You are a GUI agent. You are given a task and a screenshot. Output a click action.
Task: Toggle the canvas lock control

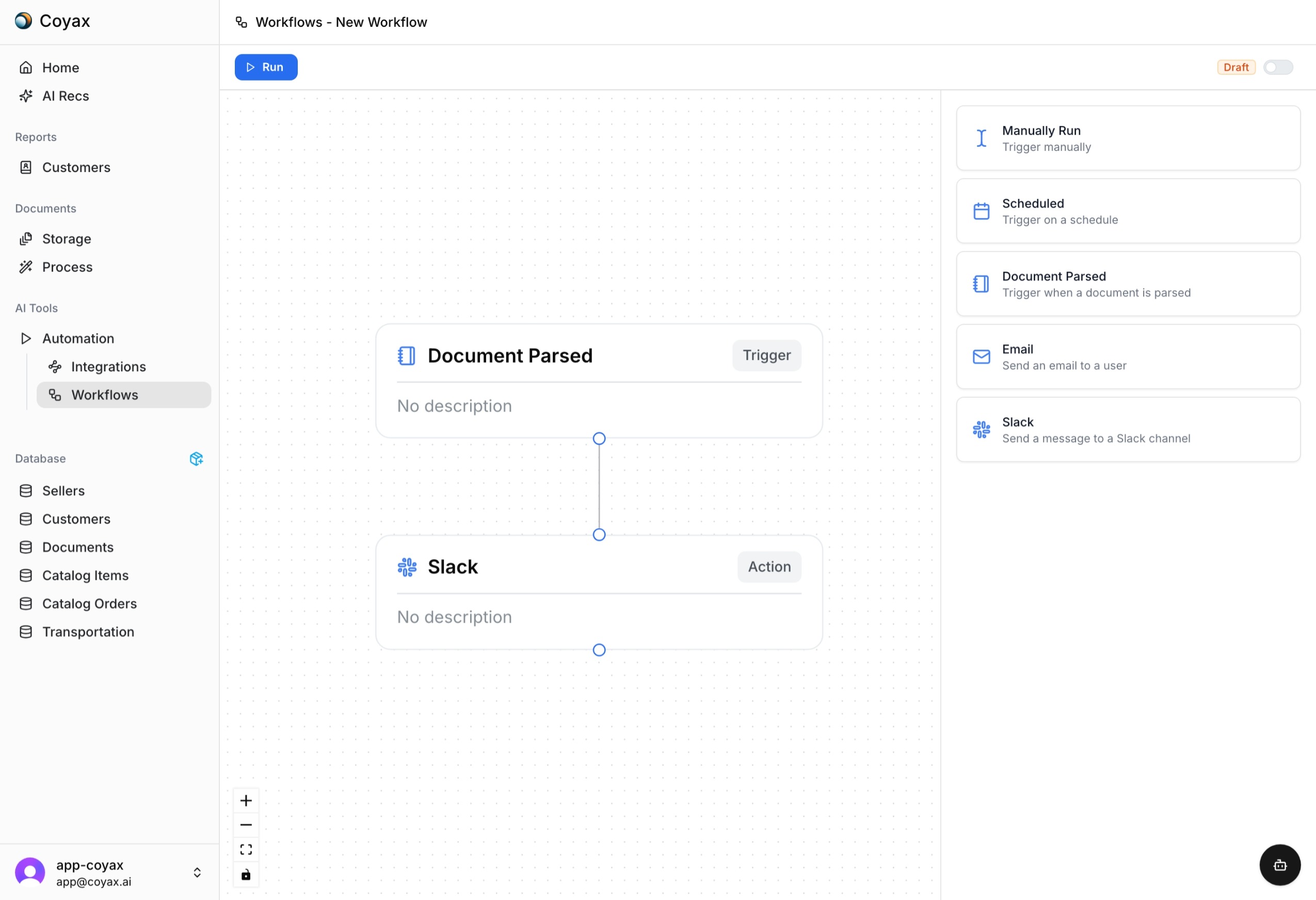pos(246,875)
